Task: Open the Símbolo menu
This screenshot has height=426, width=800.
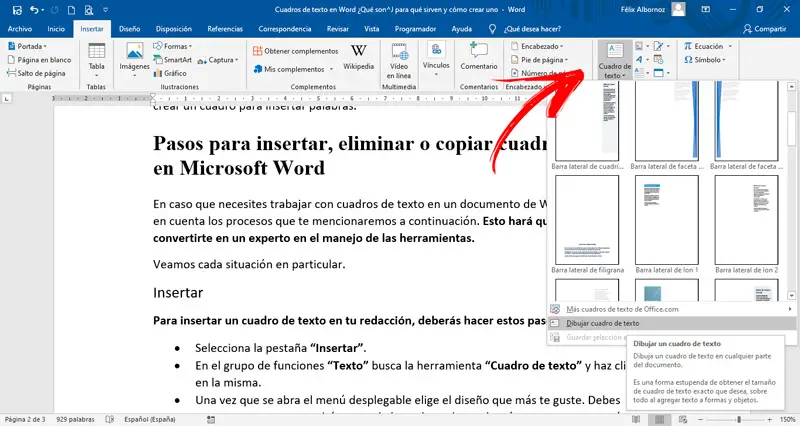Action: (x=706, y=60)
